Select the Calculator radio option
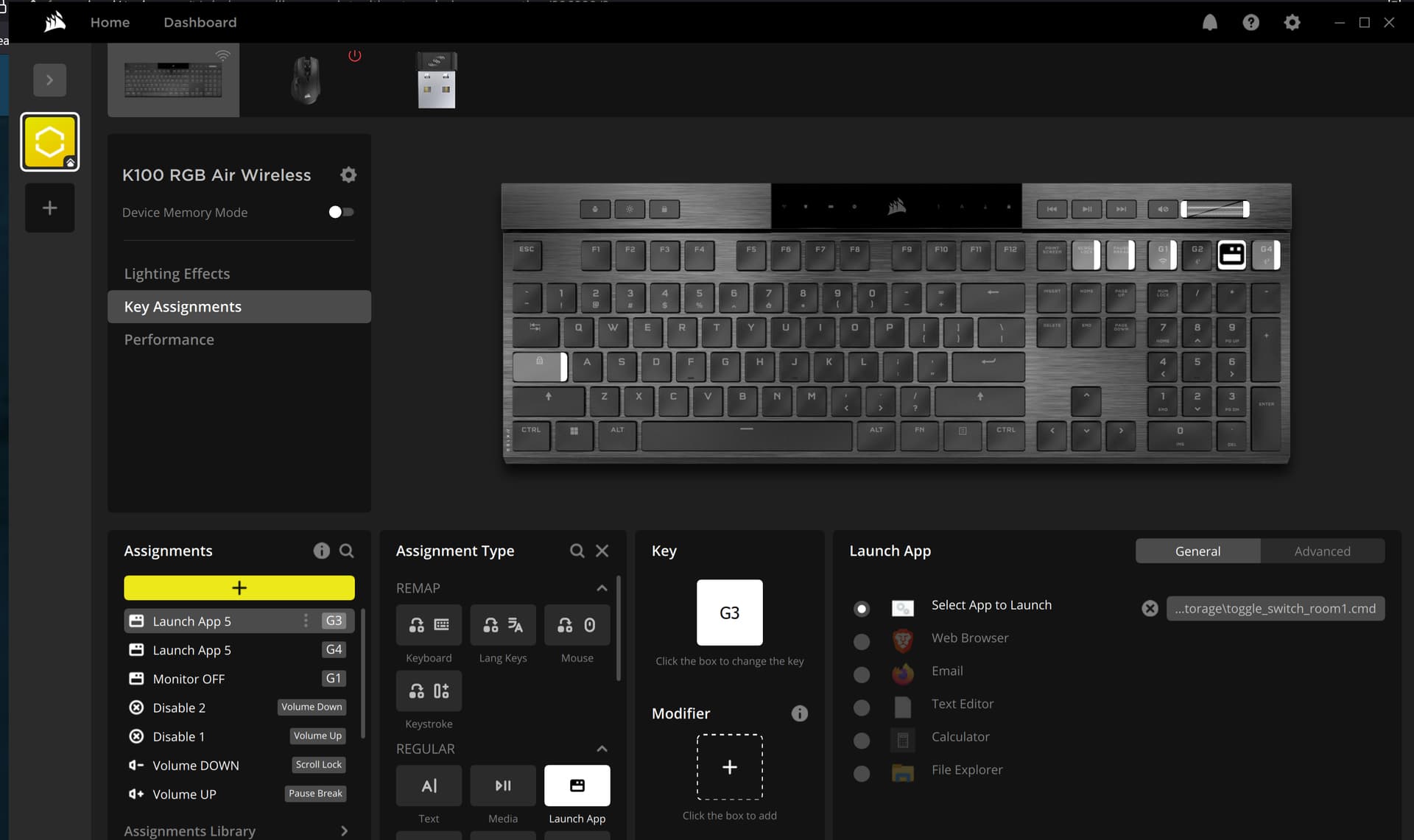 pos(861,740)
